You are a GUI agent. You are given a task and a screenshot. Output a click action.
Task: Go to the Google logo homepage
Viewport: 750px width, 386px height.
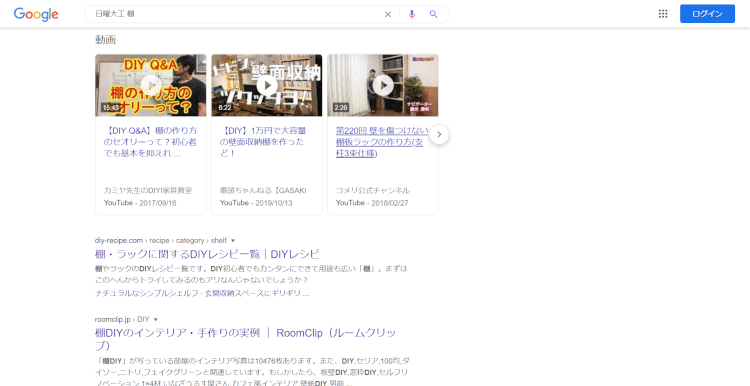click(36, 14)
